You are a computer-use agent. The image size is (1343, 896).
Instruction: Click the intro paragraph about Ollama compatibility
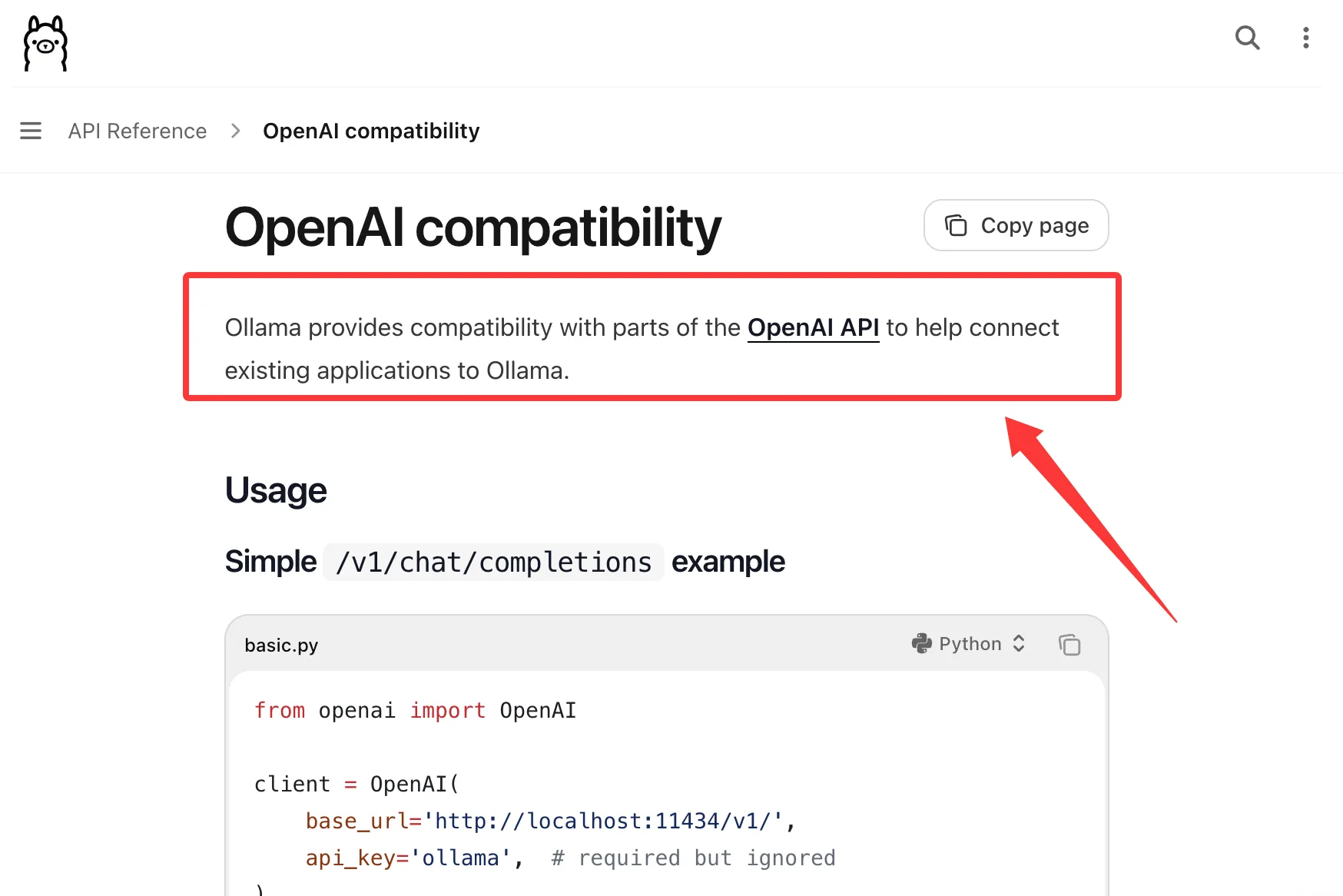tap(642, 349)
